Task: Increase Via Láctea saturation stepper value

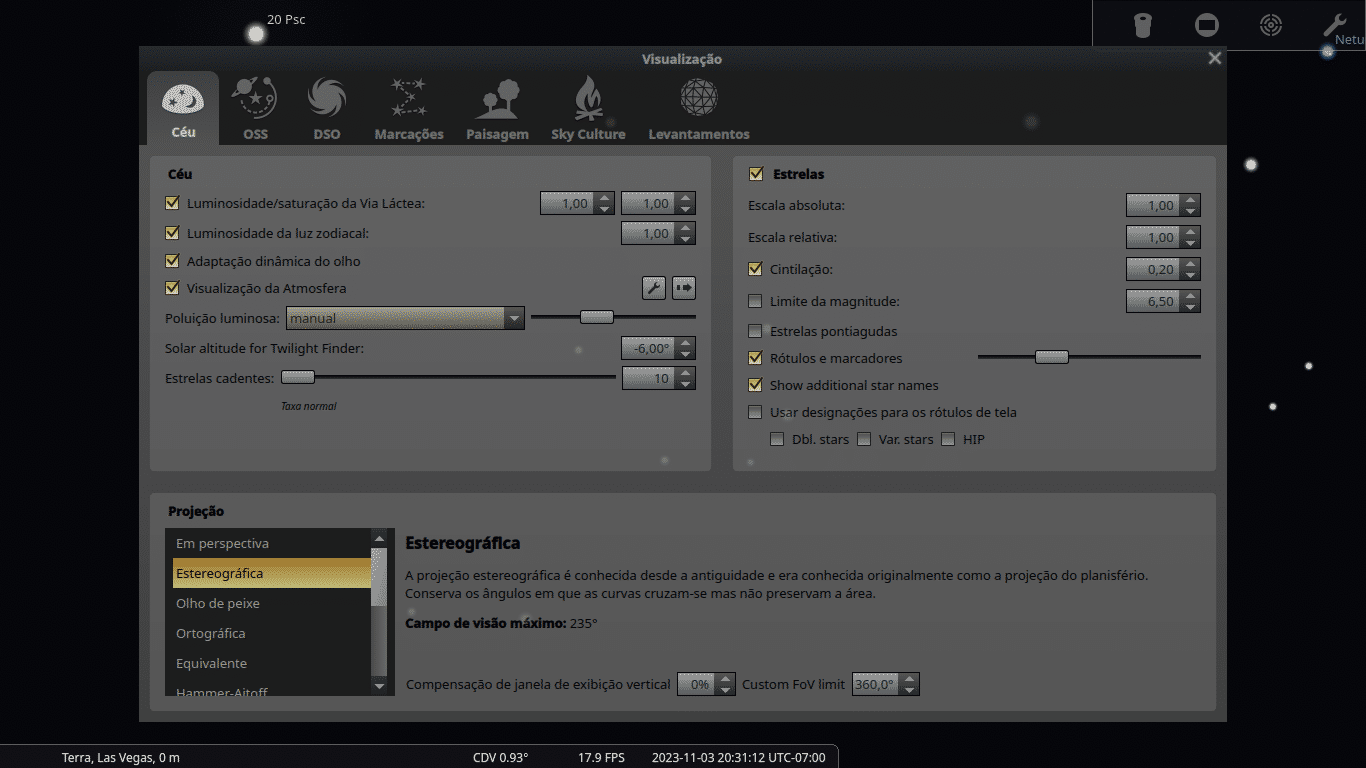Action: pos(685,198)
